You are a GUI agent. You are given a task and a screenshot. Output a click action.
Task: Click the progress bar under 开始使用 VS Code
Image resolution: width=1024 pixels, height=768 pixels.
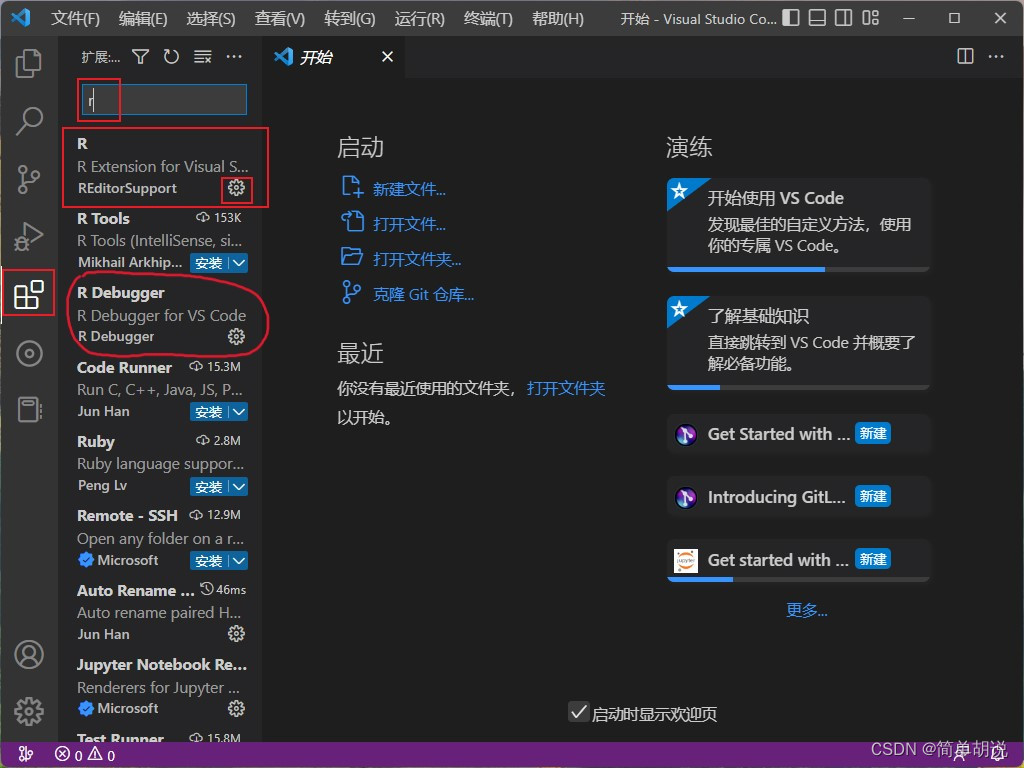798,268
